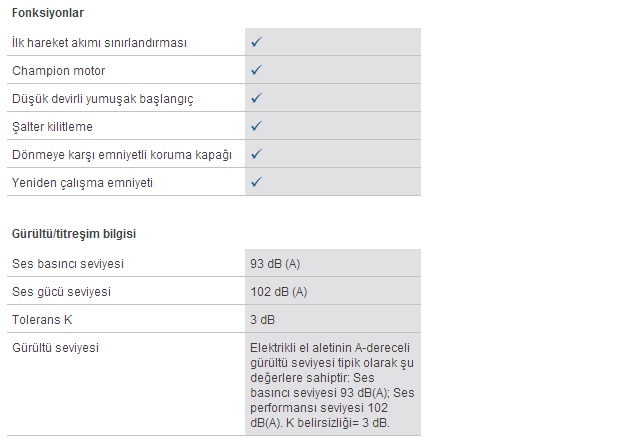This screenshot has width=617, height=442.
Task: Click the 102 dB (A) value
Action: (279, 292)
